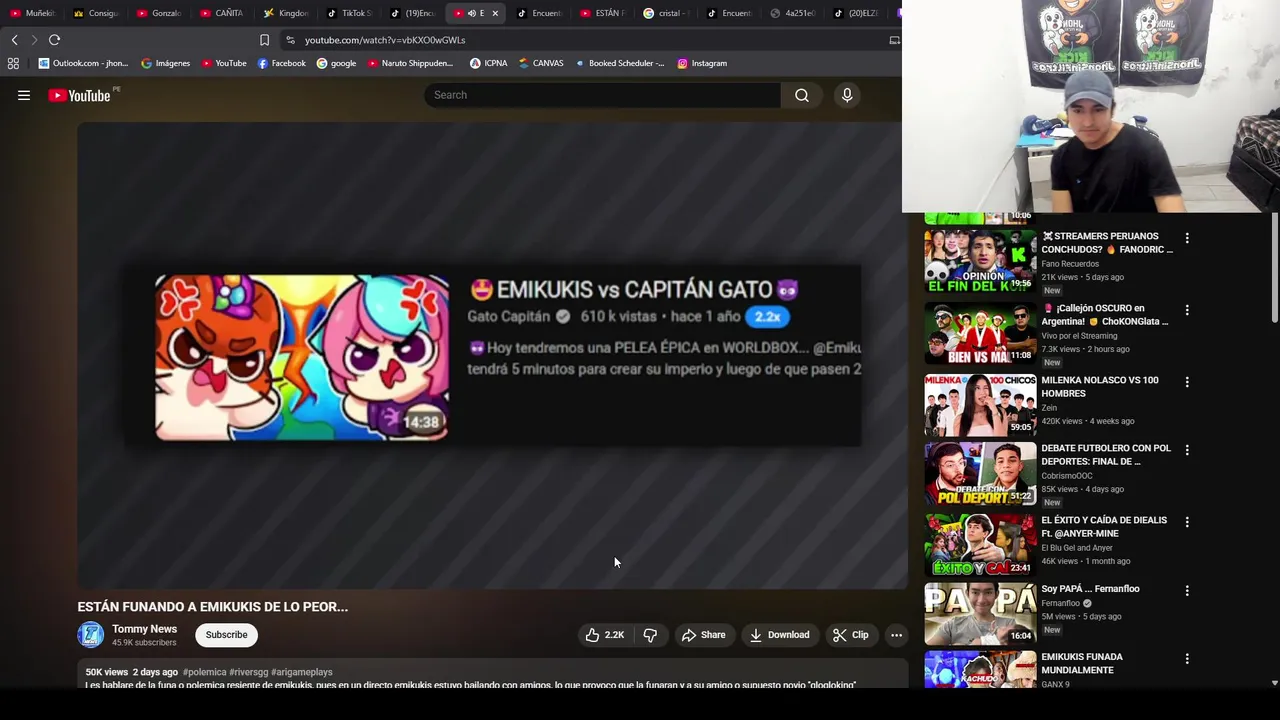
Task: Click the main video player area
Action: [492, 356]
